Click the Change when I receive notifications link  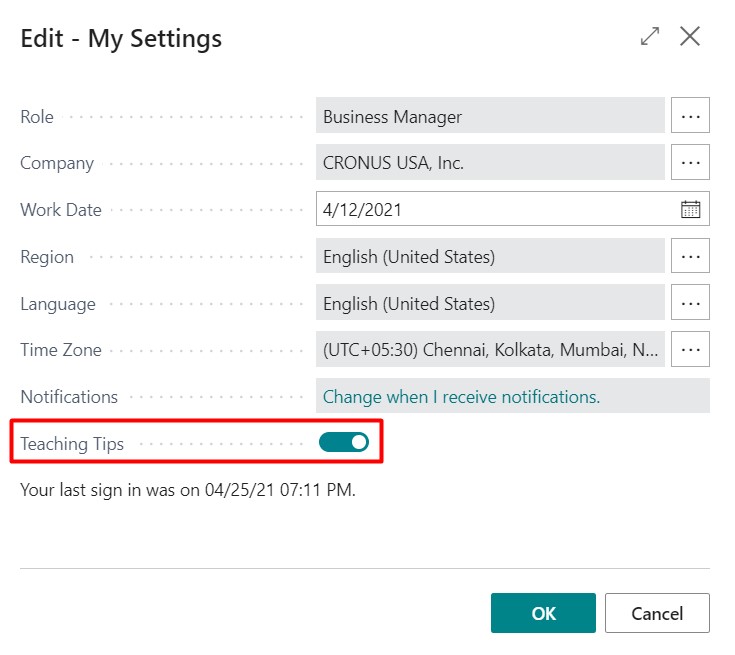click(x=461, y=397)
